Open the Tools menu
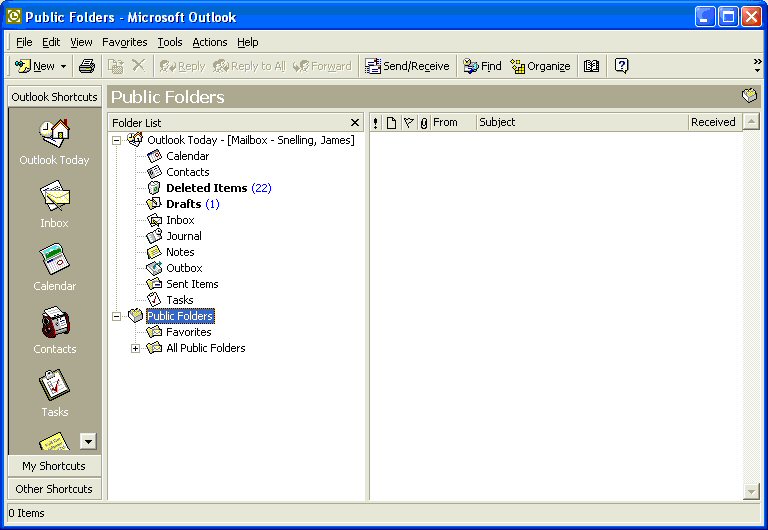 [169, 42]
